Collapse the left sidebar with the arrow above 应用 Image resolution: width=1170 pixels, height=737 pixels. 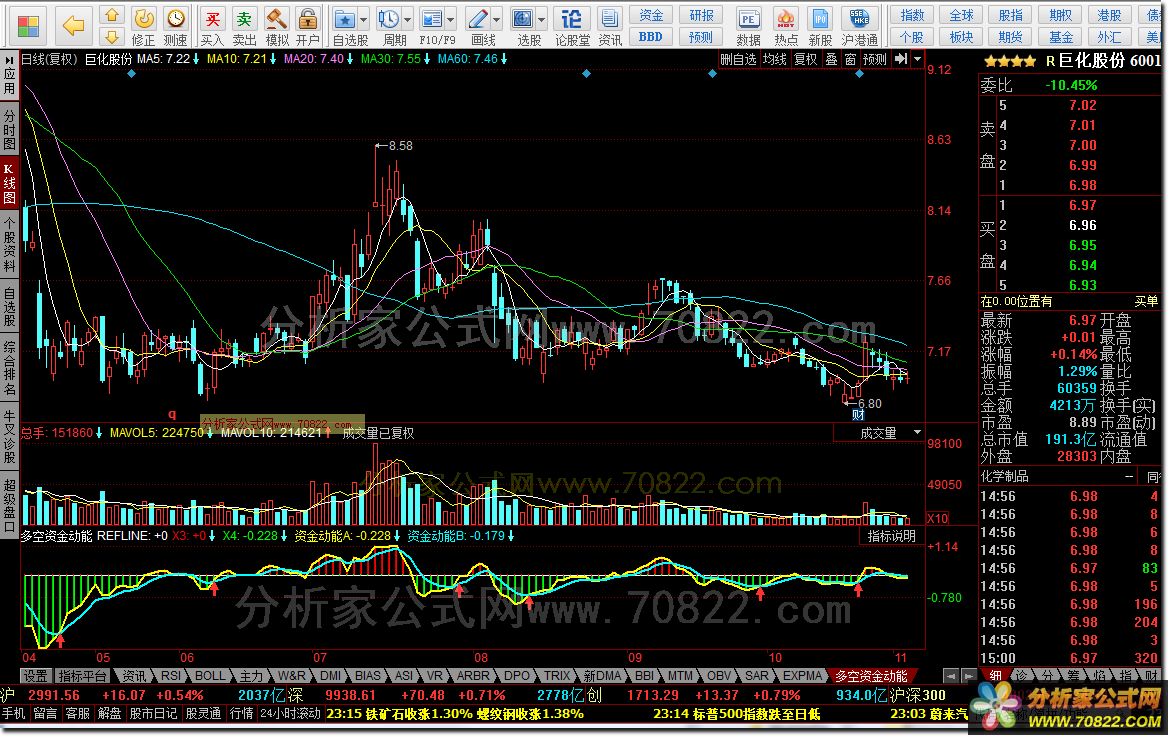click(9, 58)
